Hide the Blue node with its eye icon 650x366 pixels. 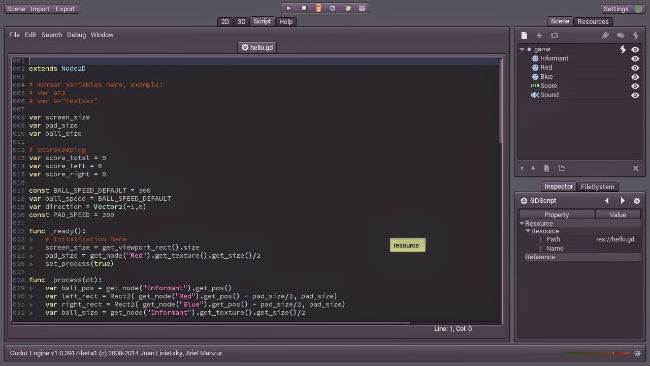pyautogui.click(x=635, y=77)
